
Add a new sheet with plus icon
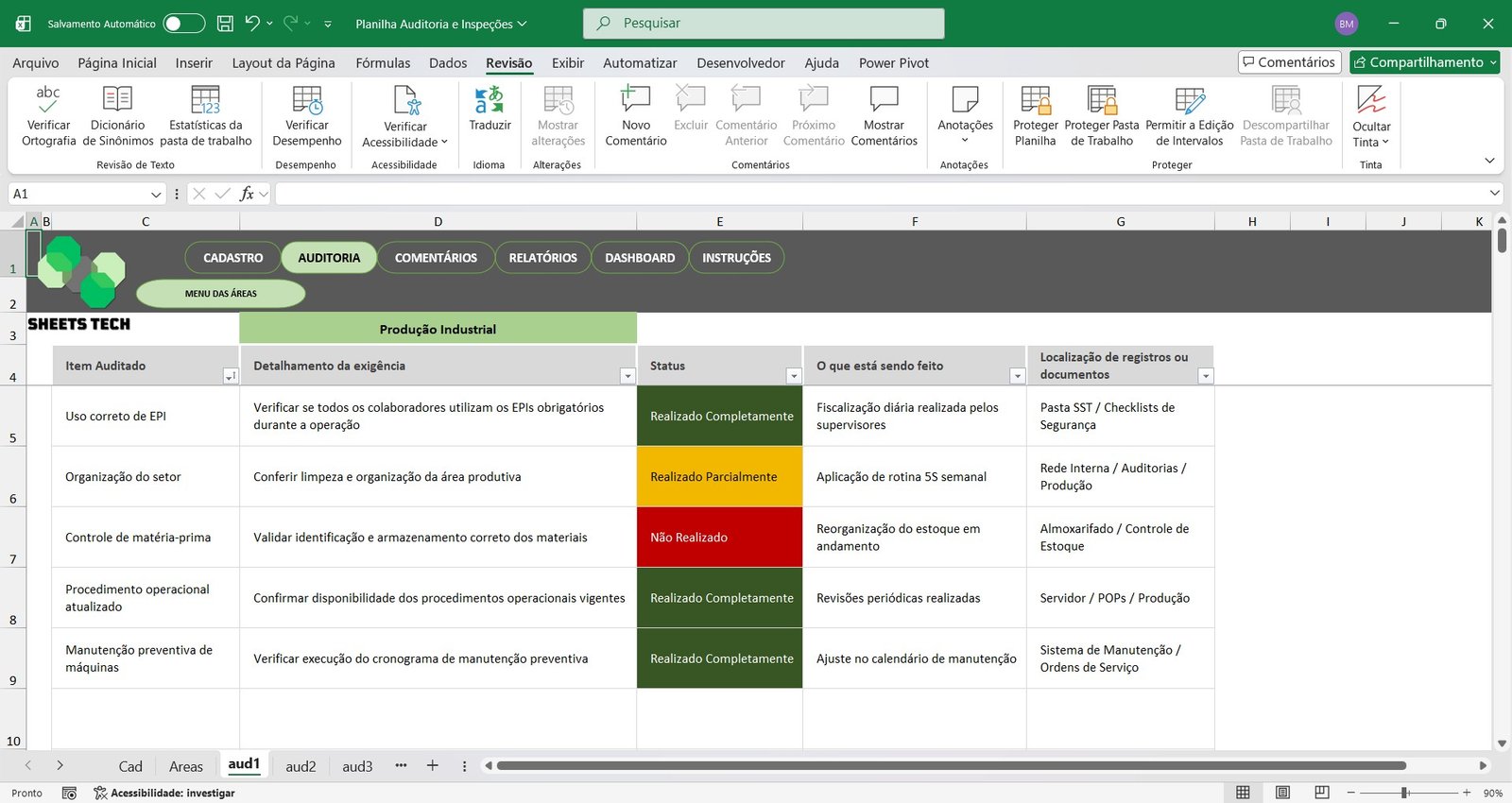pos(432,766)
